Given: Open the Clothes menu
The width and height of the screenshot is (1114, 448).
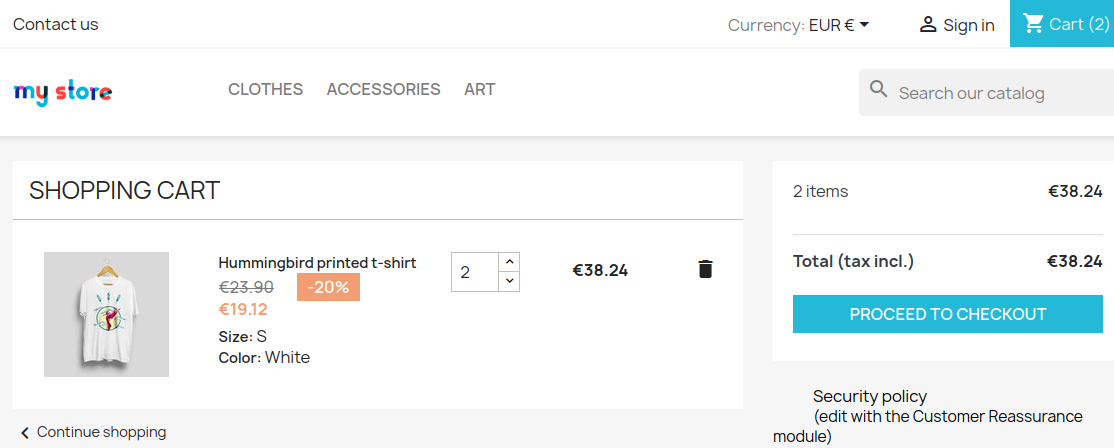Looking at the screenshot, I should pos(265,89).
